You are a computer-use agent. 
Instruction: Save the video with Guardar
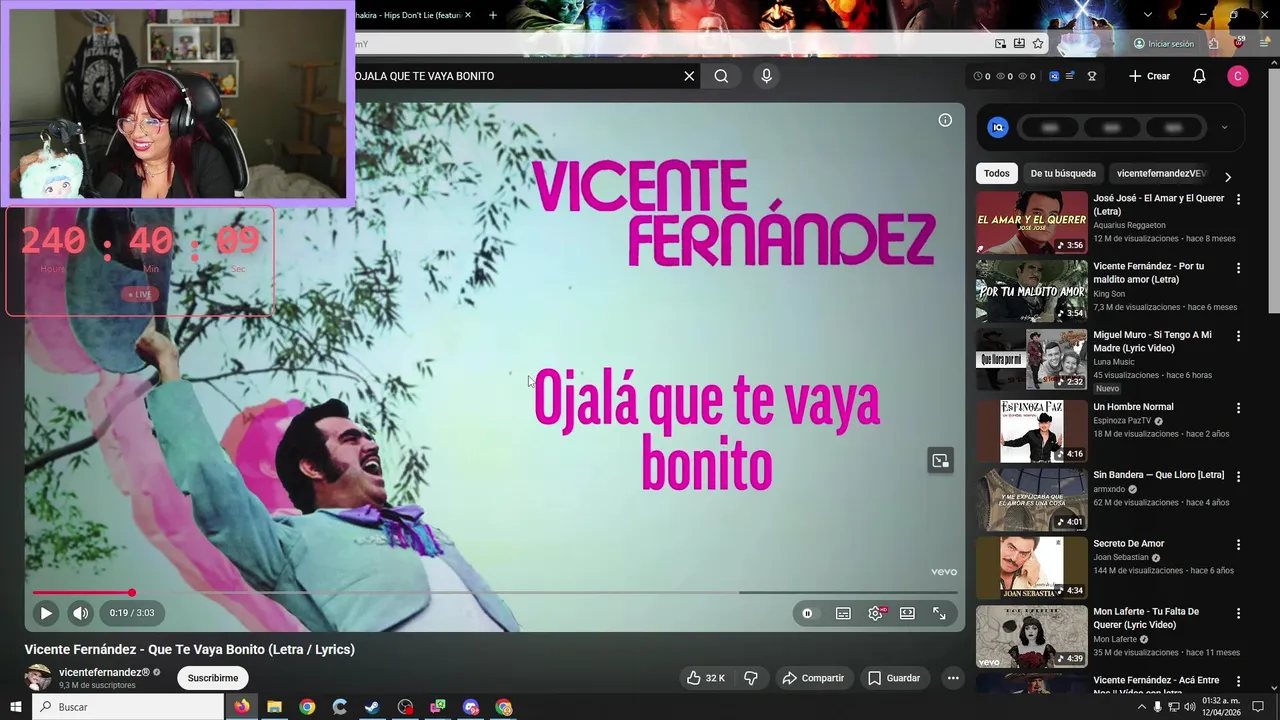894,678
